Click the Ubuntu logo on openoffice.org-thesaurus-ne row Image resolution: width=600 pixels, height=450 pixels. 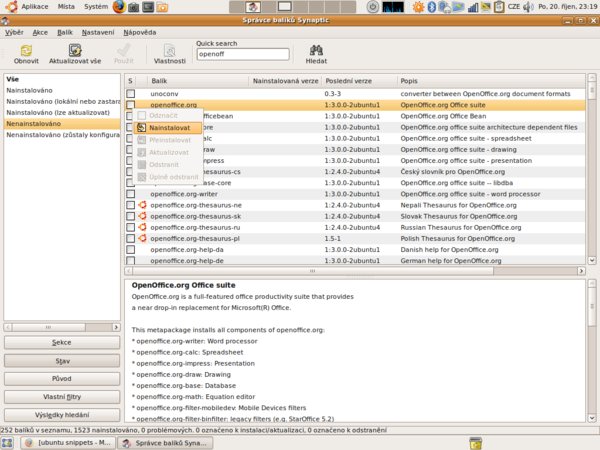click(x=142, y=205)
